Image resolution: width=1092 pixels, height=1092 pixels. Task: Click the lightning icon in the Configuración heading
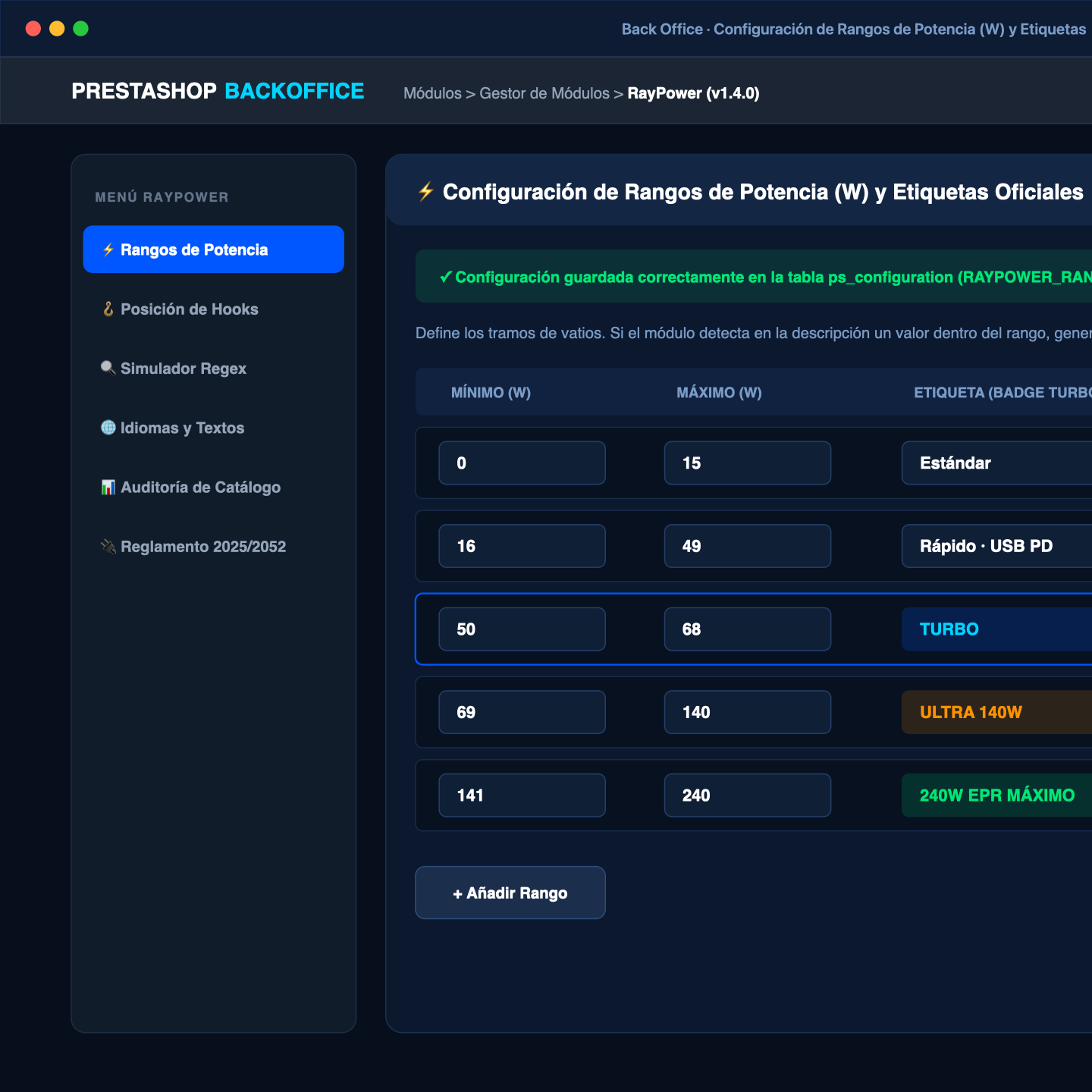click(425, 191)
